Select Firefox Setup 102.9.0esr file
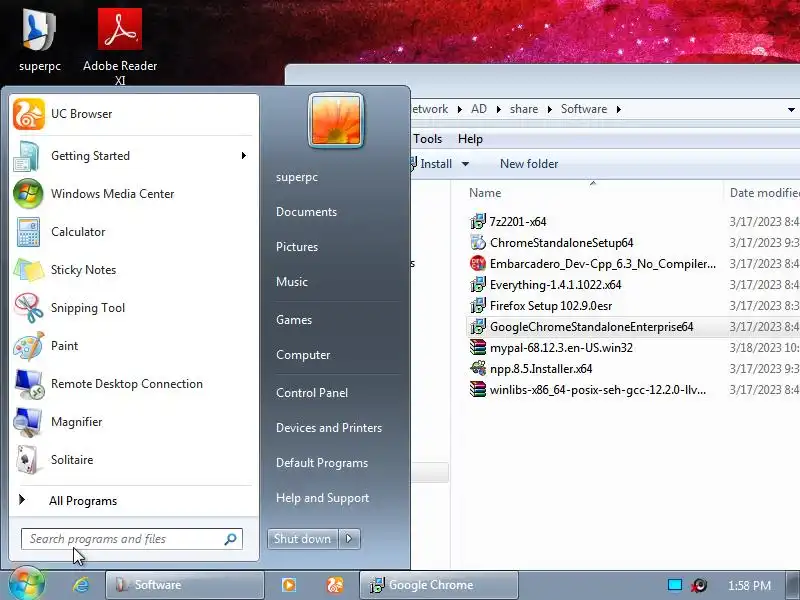The height and width of the screenshot is (600, 800). click(551, 306)
